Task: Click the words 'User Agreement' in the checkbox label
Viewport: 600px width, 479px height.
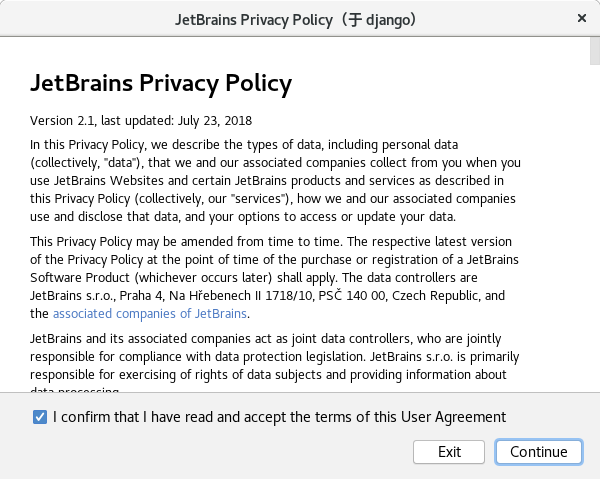Action: (453, 417)
